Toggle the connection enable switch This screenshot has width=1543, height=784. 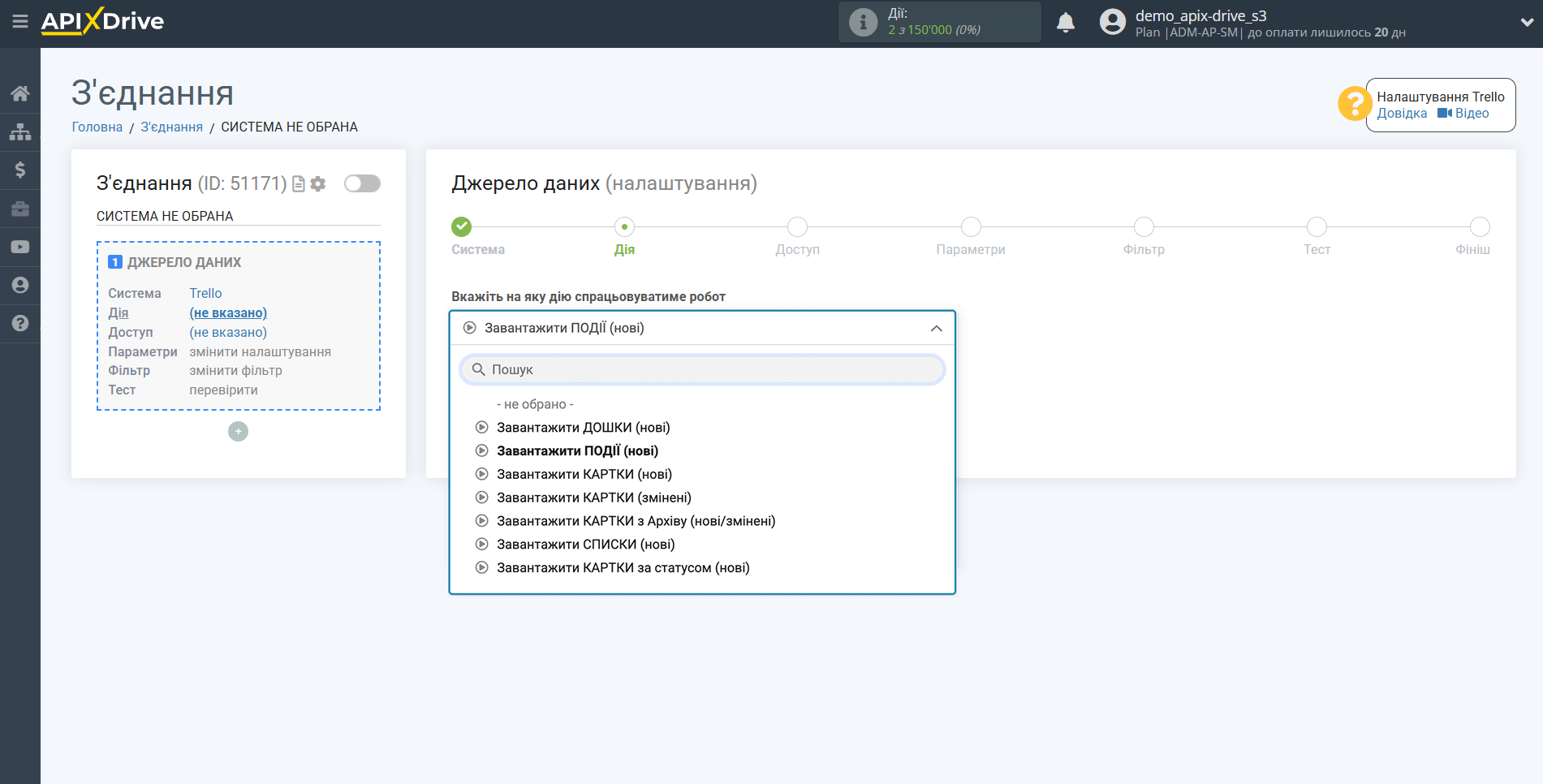[362, 183]
